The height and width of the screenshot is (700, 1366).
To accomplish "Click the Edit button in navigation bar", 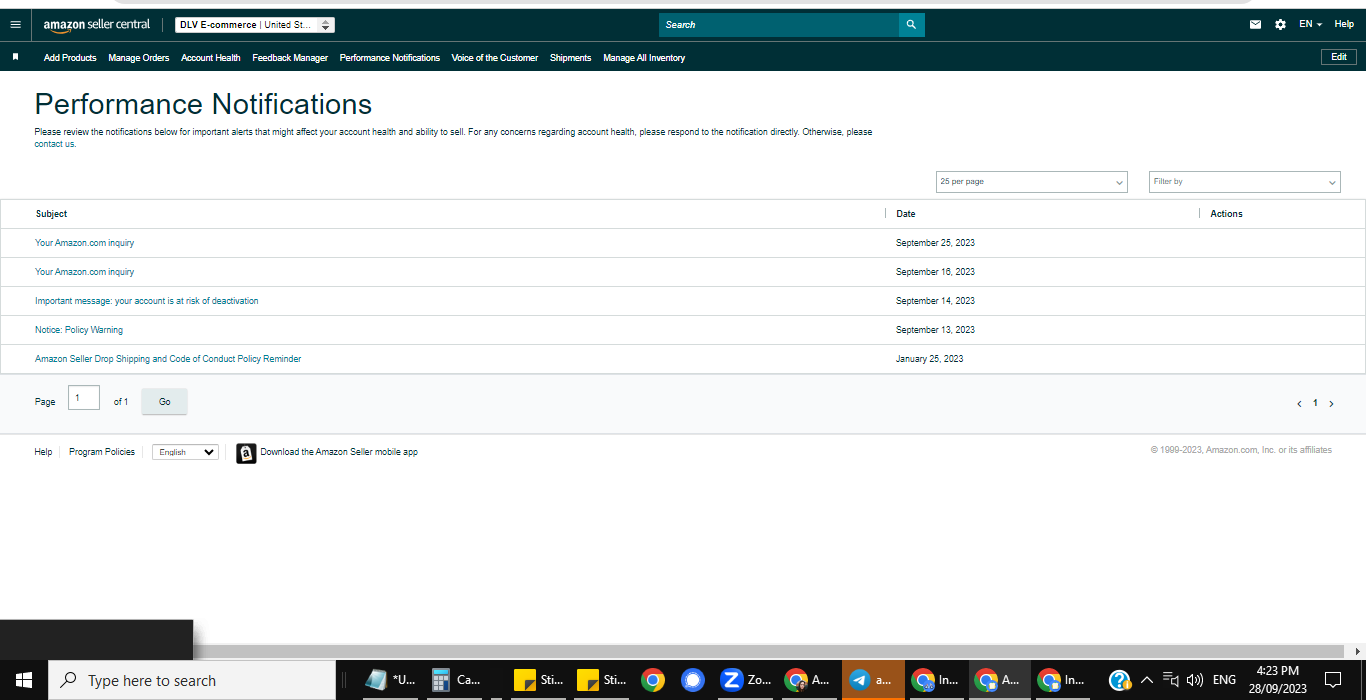I will click(x=1339, y=57).
